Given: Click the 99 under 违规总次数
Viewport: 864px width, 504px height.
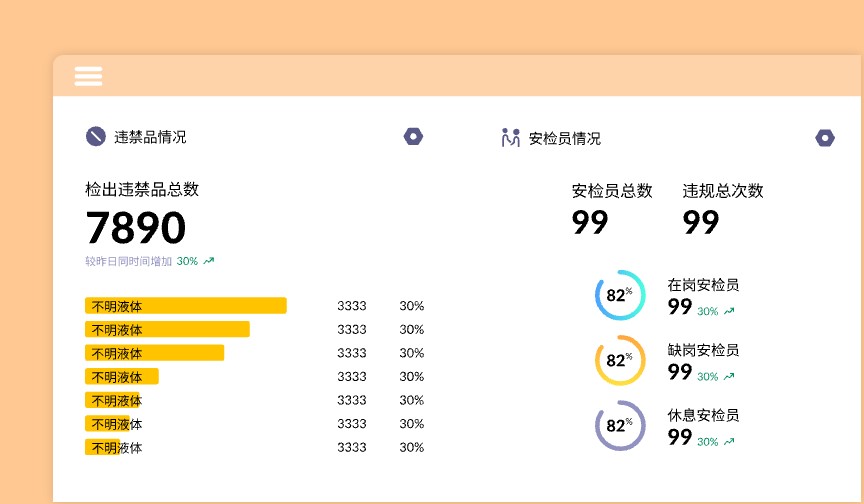Looking at the screenshot, I should tap(701, 222).
